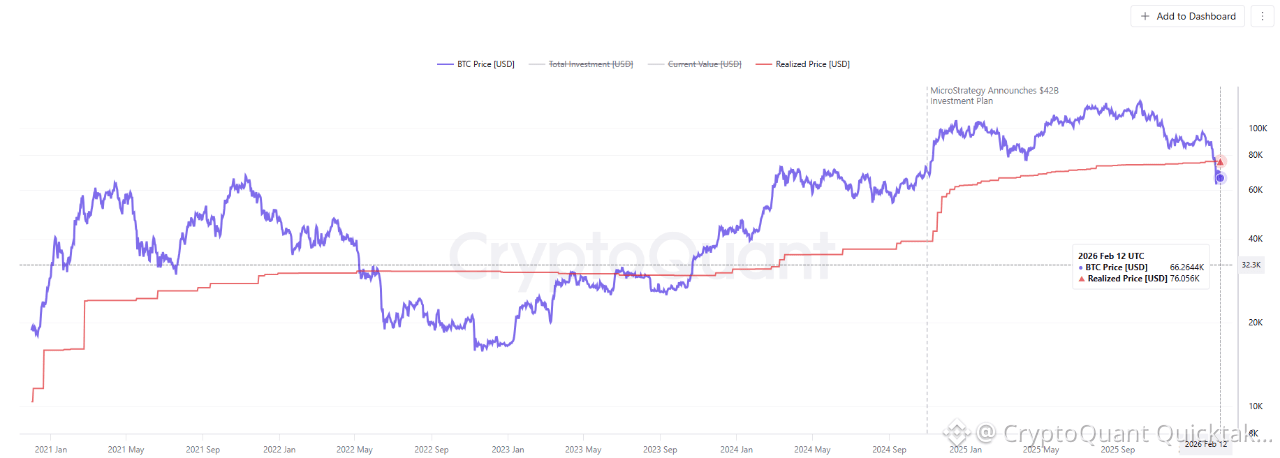Toggle the BTC Price [USD] legend series
1280x458 pixels.
click(476, 64)
